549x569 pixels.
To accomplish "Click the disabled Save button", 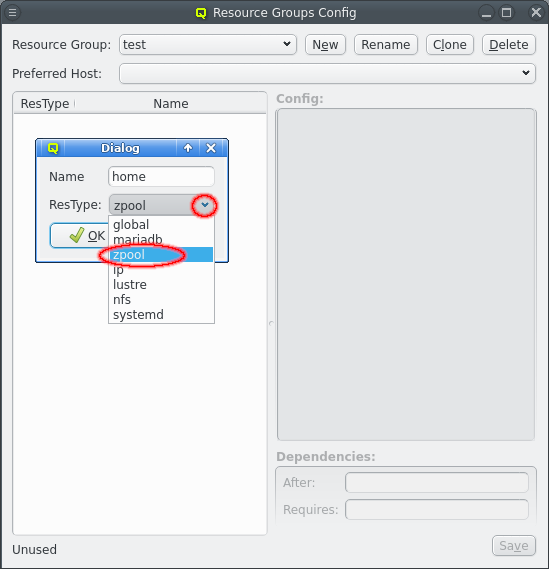I will click(x=513, y=545).
